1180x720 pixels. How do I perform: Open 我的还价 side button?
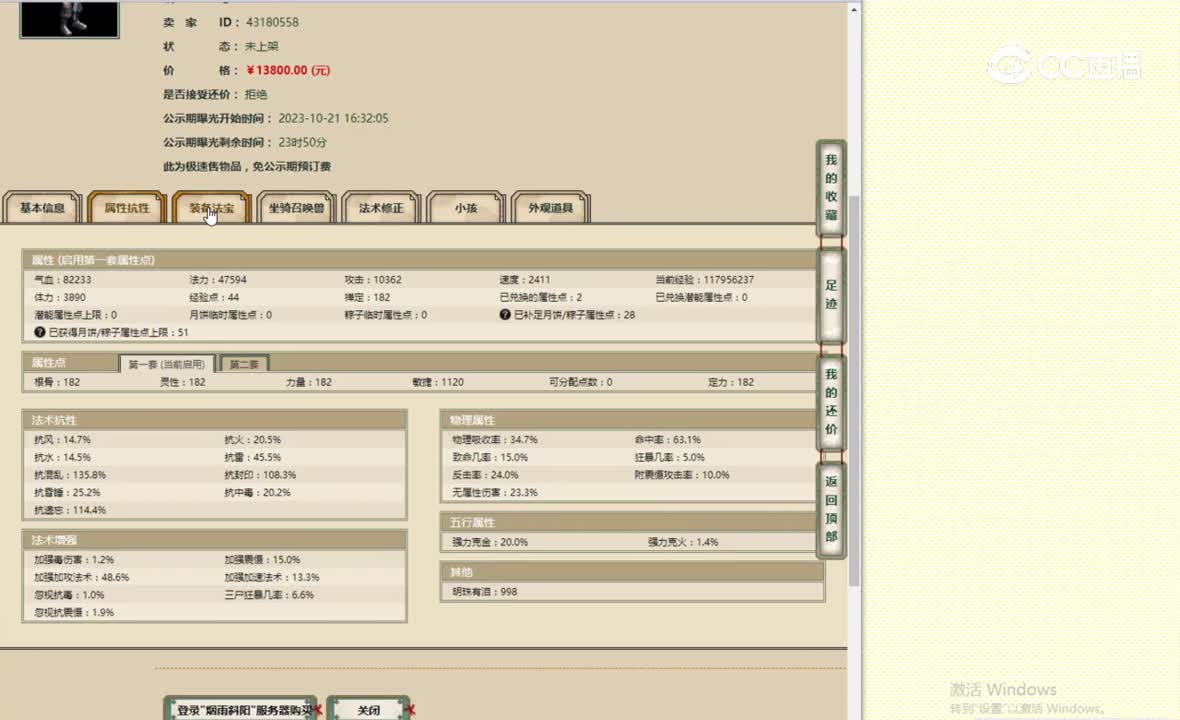[x=831, y=402]
